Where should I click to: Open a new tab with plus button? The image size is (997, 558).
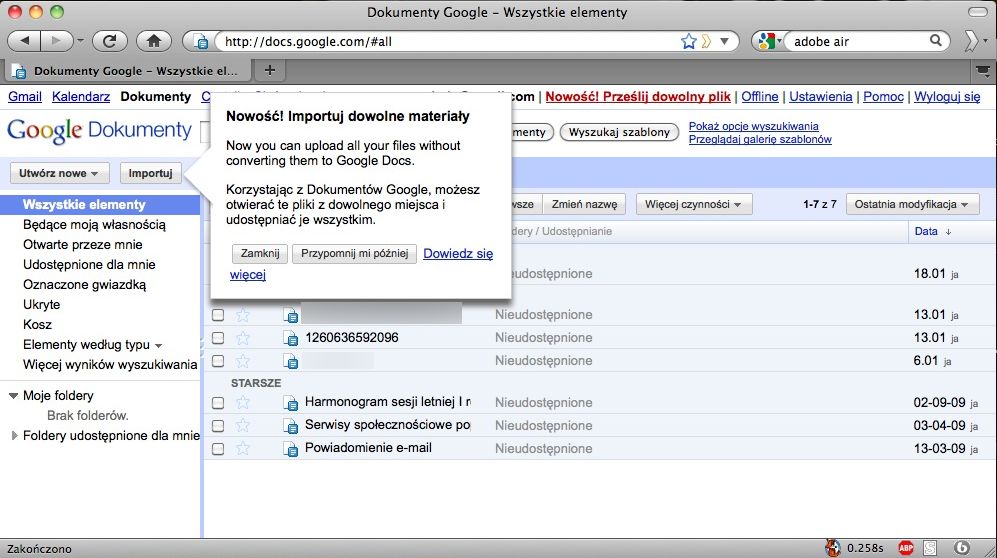(x=270, y=70)
